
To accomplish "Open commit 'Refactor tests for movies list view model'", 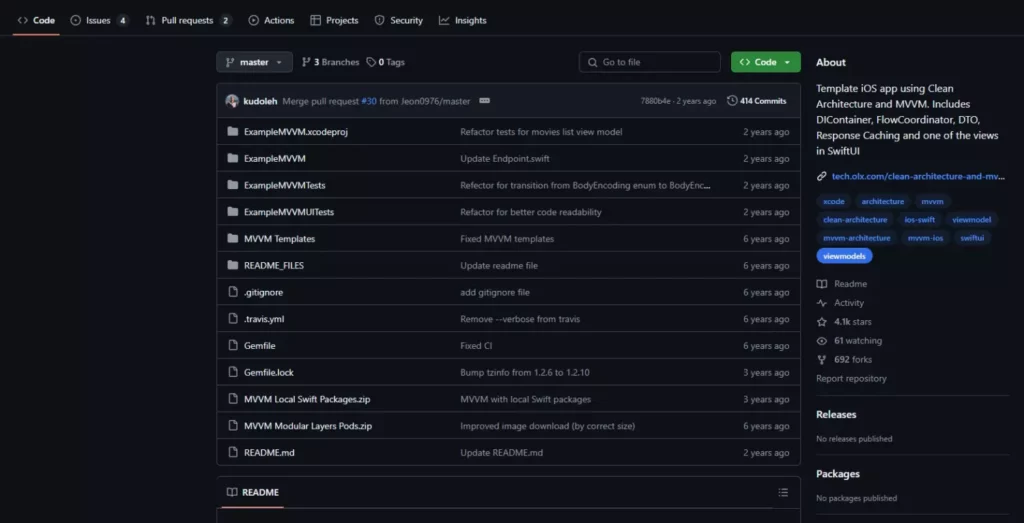I will click(x=541, y=132).
